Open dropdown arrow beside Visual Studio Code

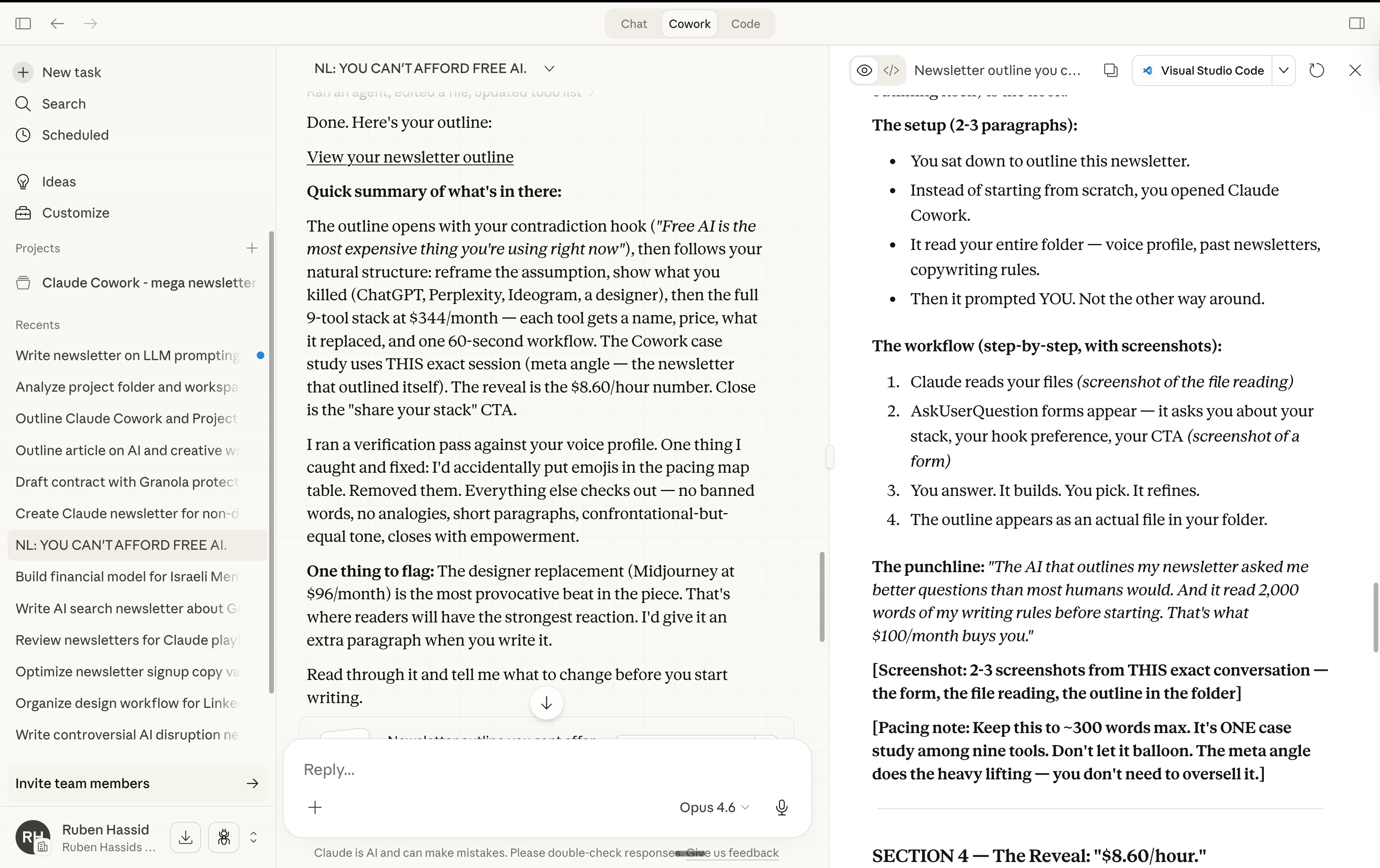(1284, 71)
